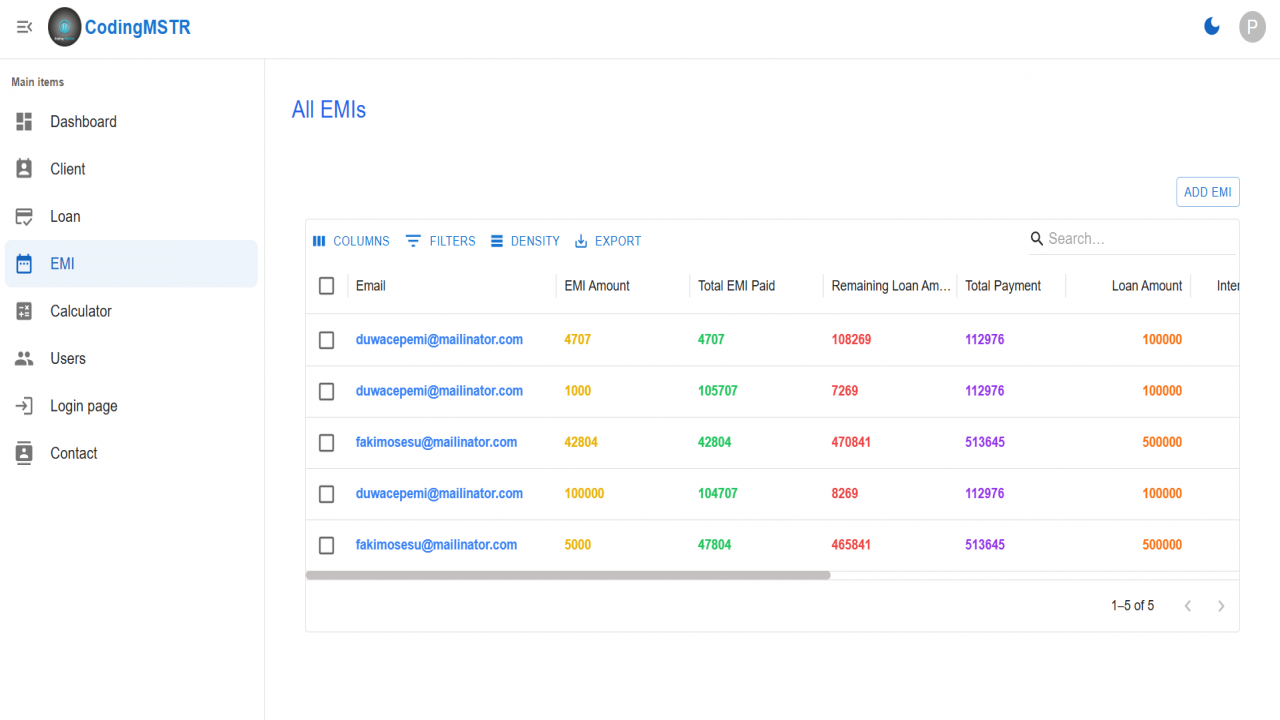The image size is (1280, 720).
Task: Toggle dark mode moon icon
Action: pyautogui.click(x=1212, y=27)
